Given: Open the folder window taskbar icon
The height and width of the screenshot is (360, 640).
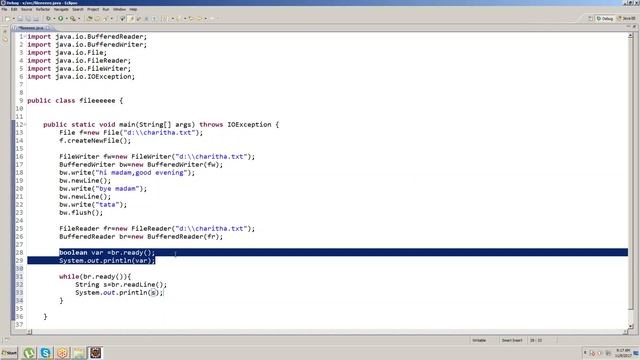Looking at the screenshot, I should [x=79, y=353].
